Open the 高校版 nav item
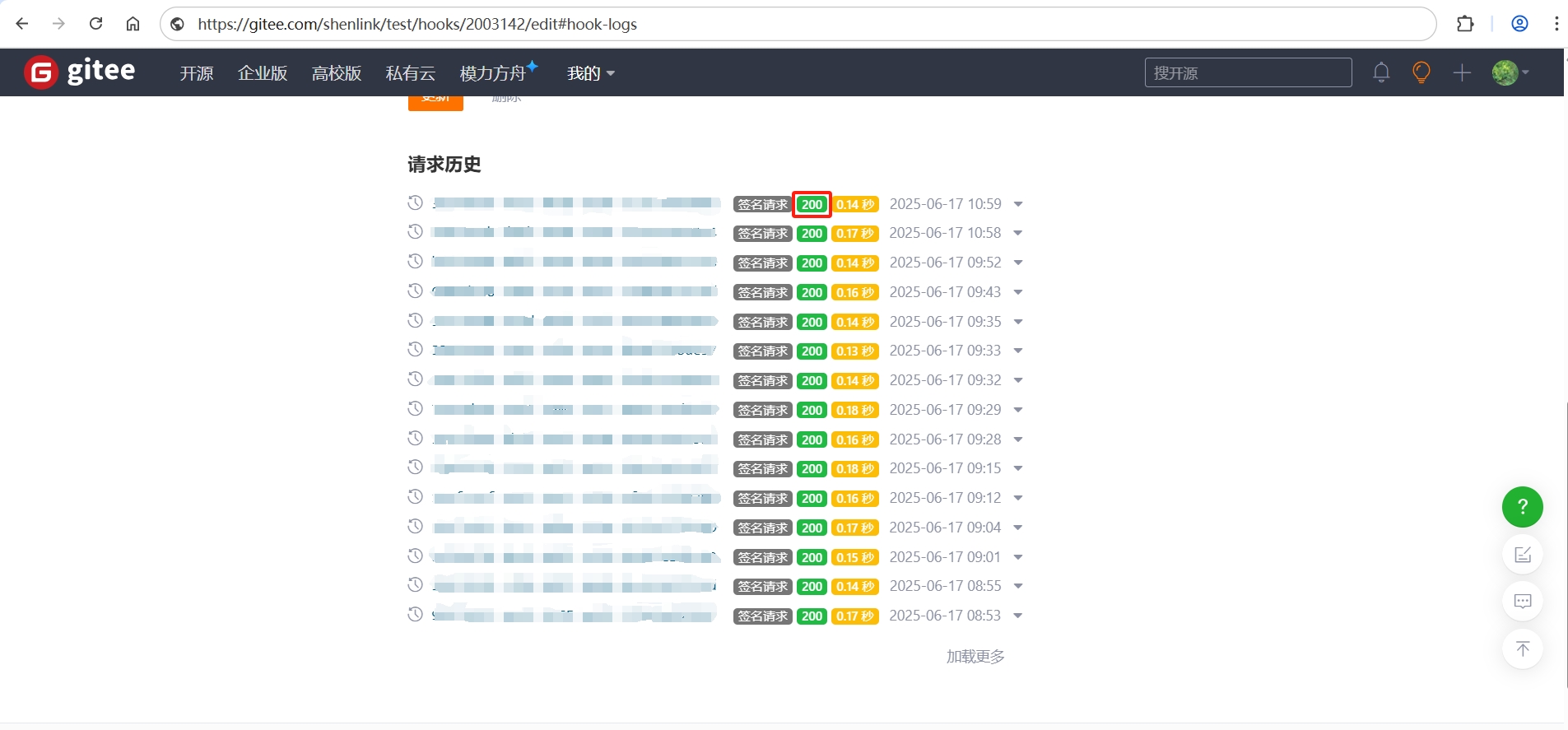 (337, 73)
